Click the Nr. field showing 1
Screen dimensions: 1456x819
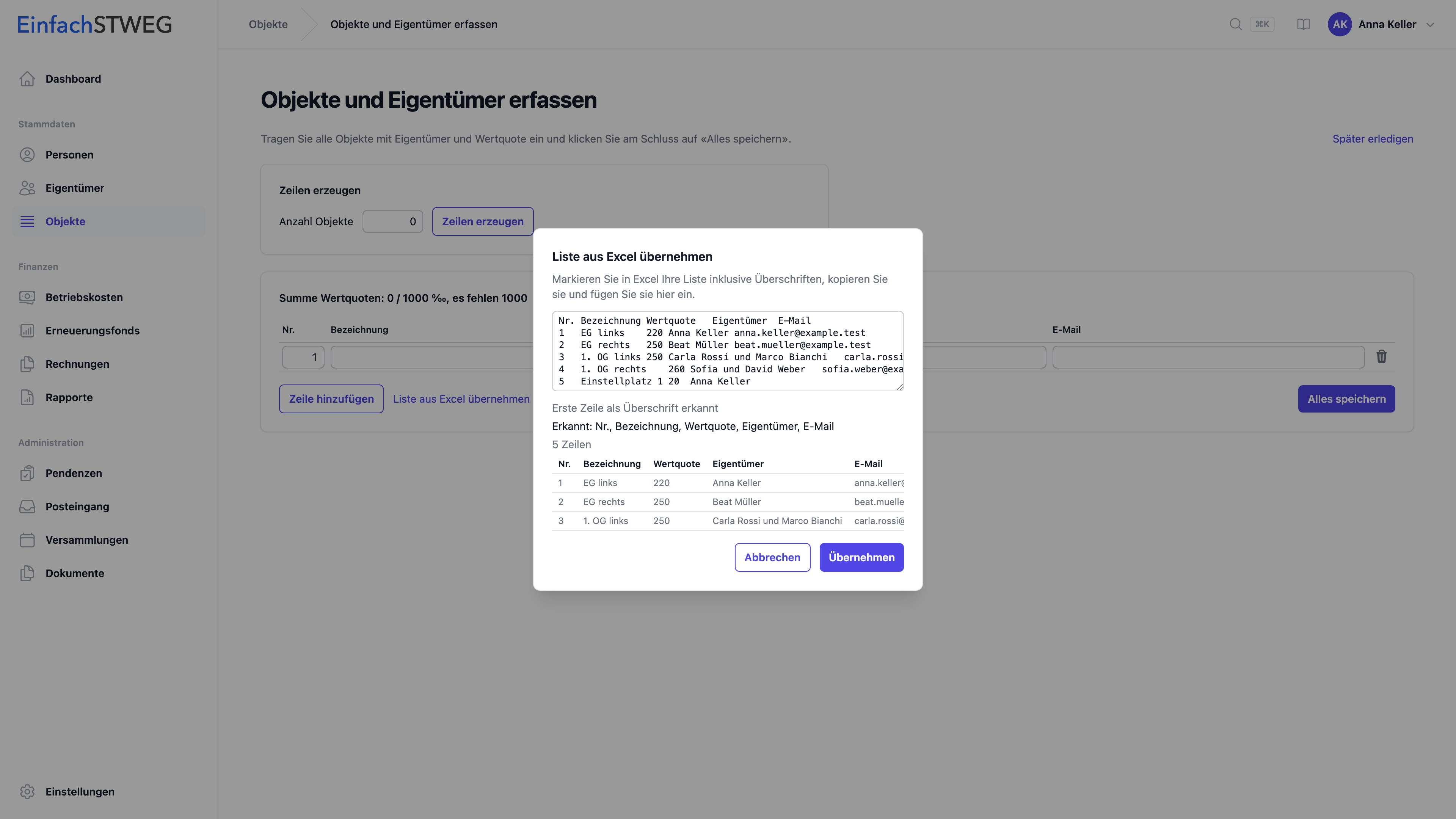click(x=303, y=357)
